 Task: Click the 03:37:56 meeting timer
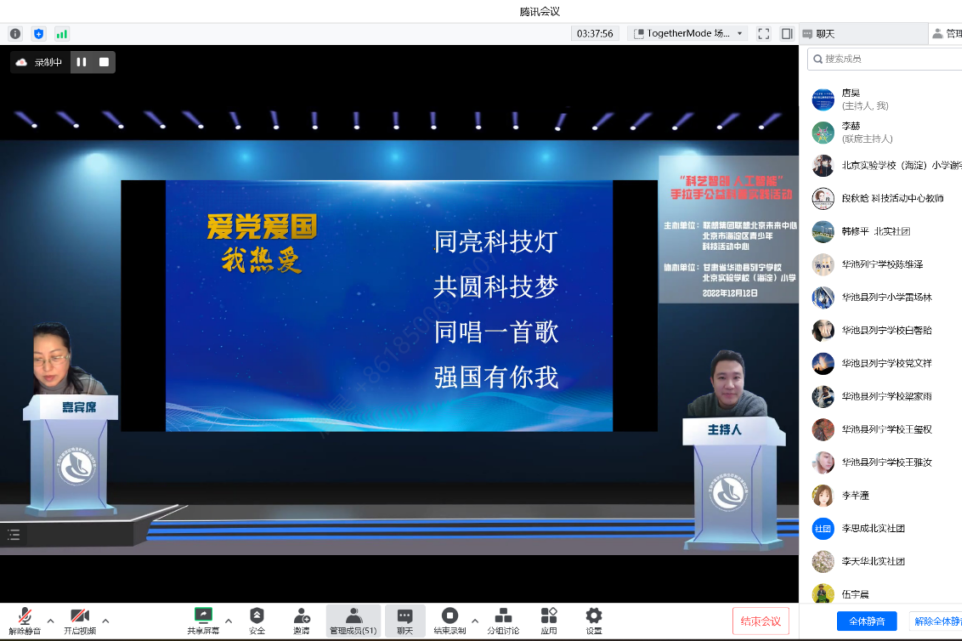(595, 34)
